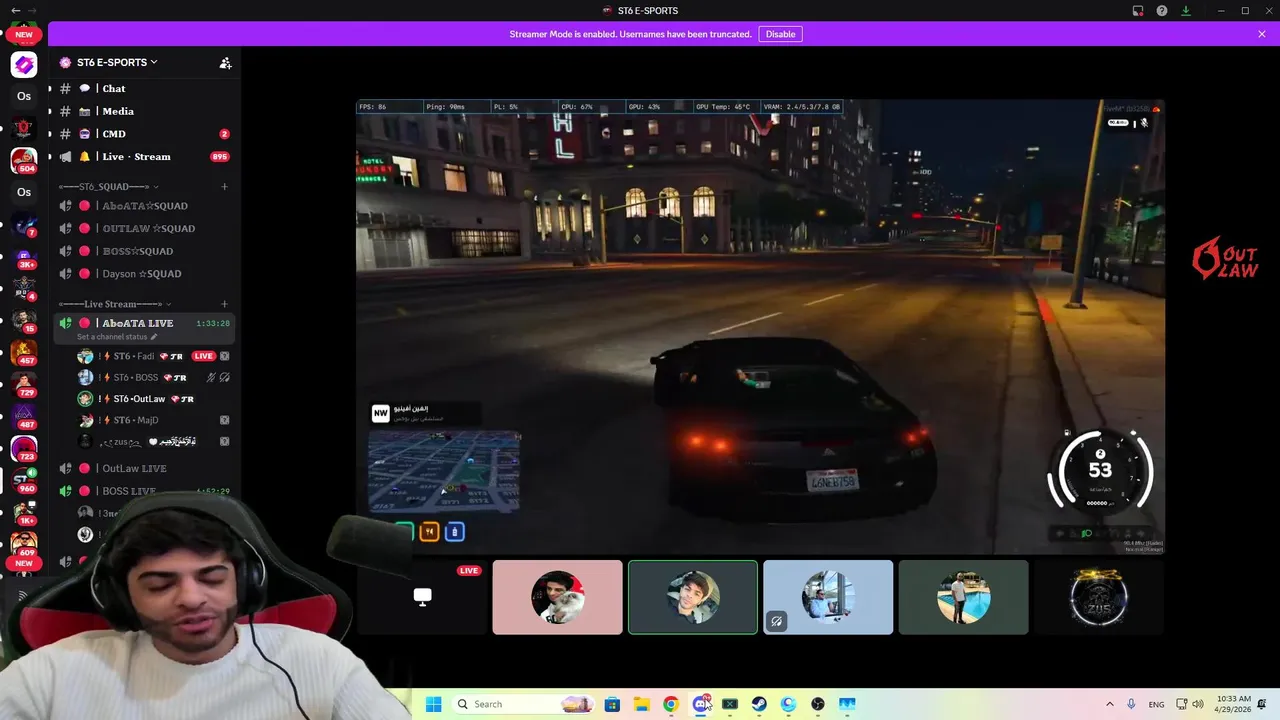Select the zus user in voice list

(x=155, y=441)
